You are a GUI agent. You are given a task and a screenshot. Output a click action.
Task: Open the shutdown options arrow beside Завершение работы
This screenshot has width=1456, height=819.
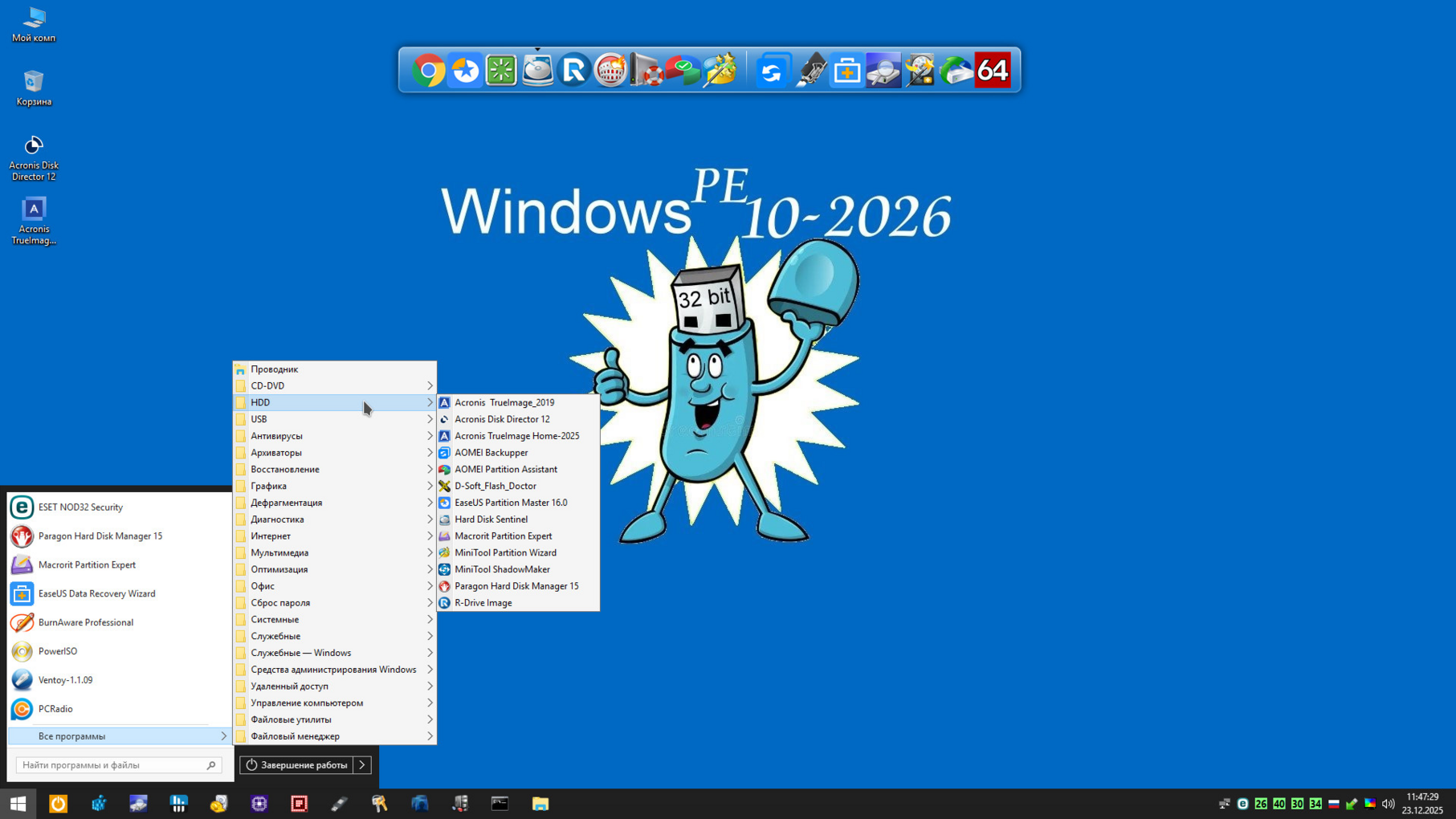362,765
